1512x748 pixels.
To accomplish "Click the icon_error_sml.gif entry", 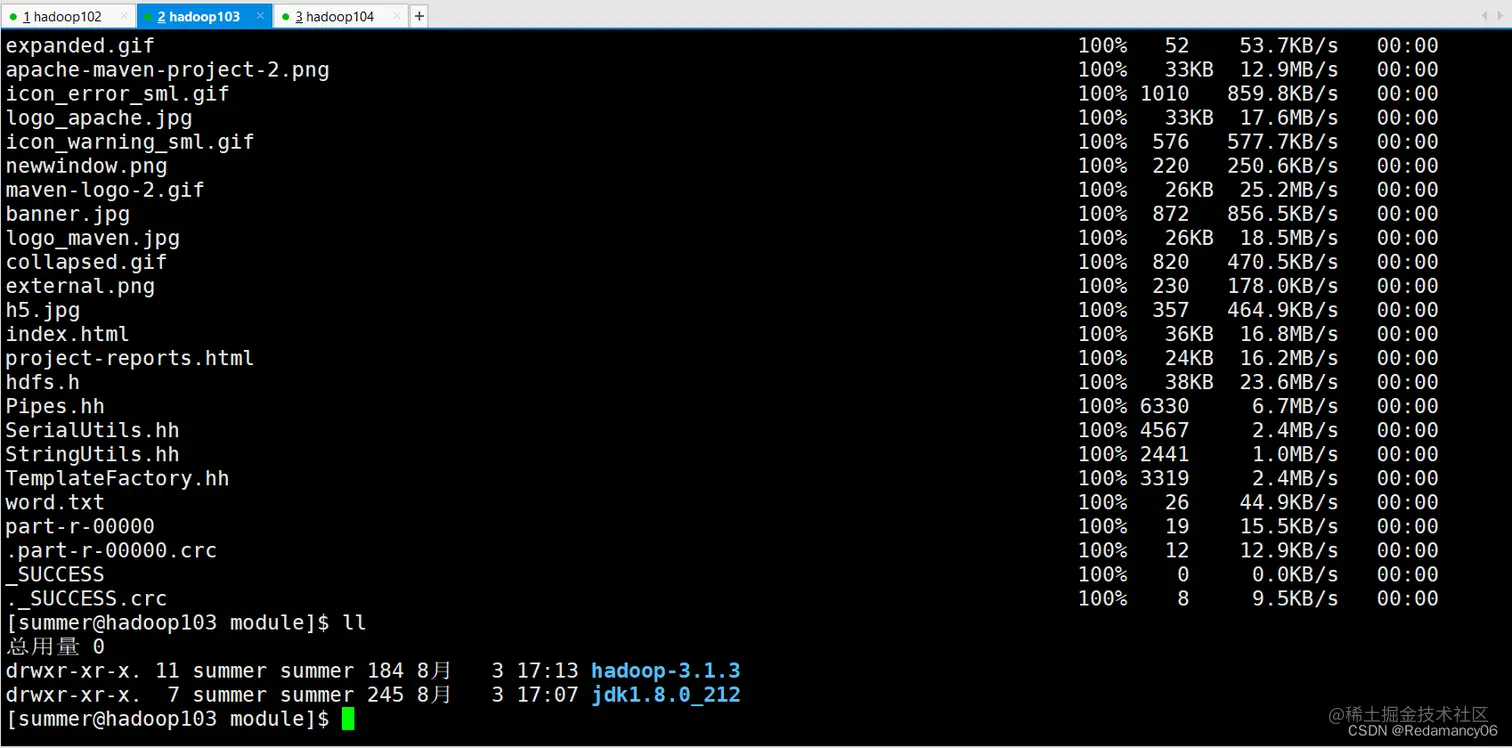I will tap(117, 93).
